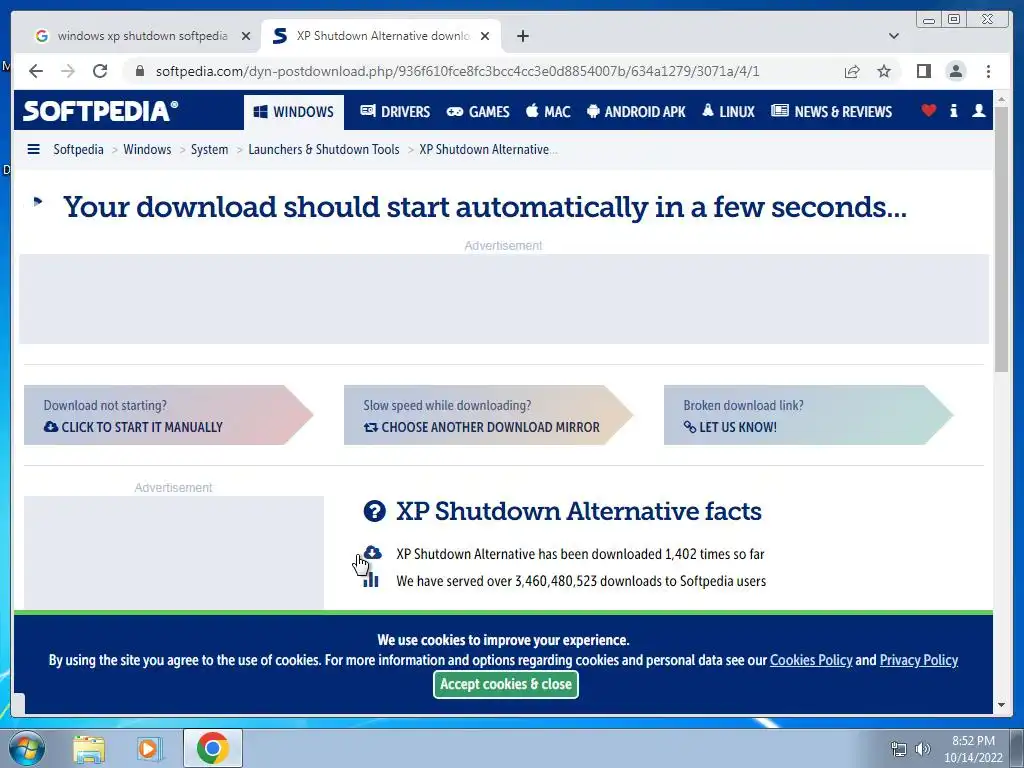The image size is (1024, 768).
Task: Open the Privacy Policy link
Action: [919, 660]
